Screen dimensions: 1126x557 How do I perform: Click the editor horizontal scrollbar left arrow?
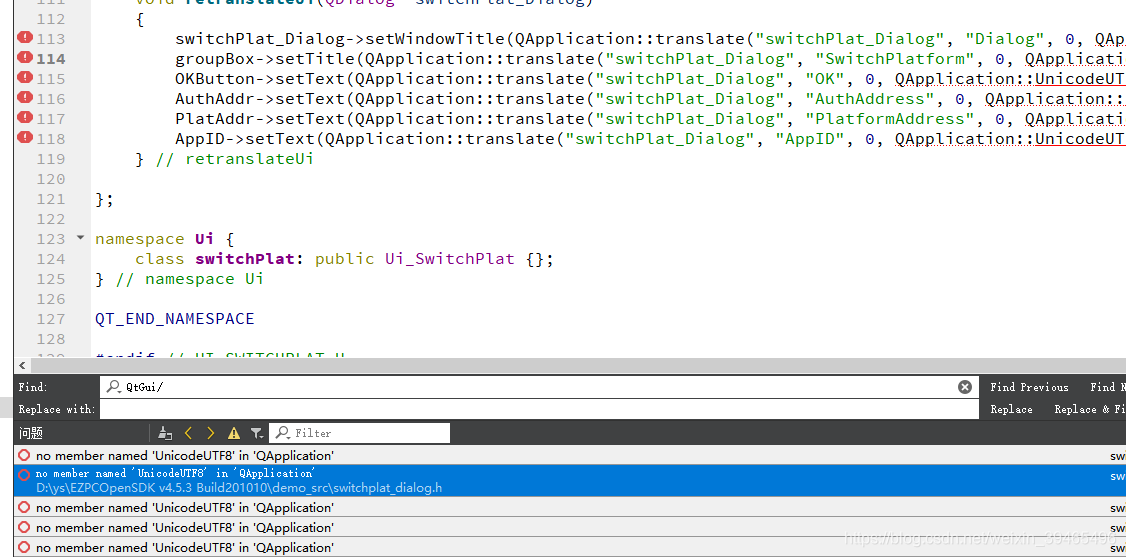pyautogui.click(x=23, y=366)
